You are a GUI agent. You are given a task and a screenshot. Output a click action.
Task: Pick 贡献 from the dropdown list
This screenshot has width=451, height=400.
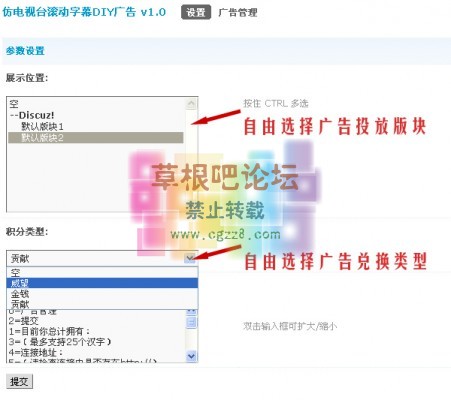pyautogui.click(x=102, y=304)
